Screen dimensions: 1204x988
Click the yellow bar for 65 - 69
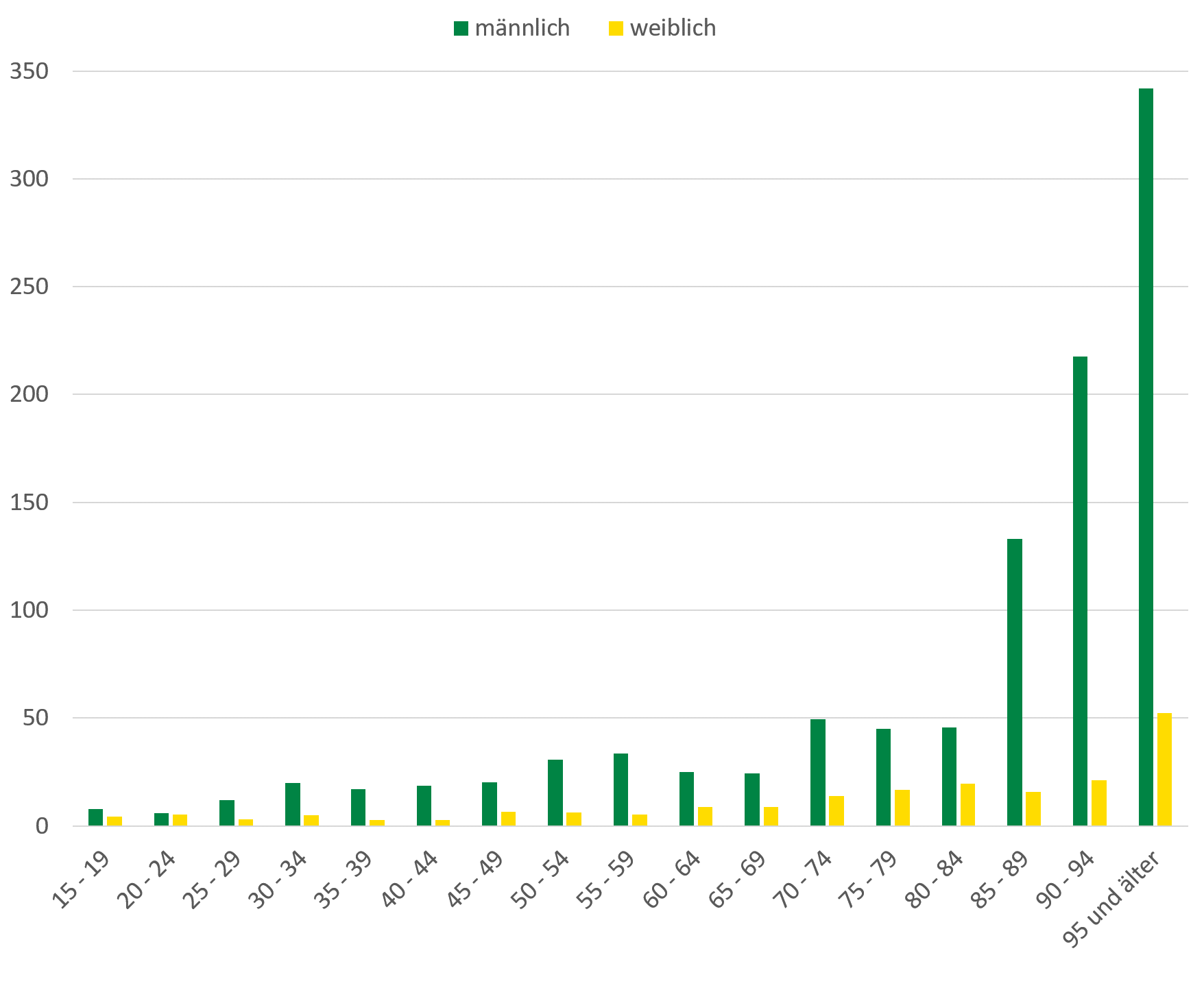771,817
